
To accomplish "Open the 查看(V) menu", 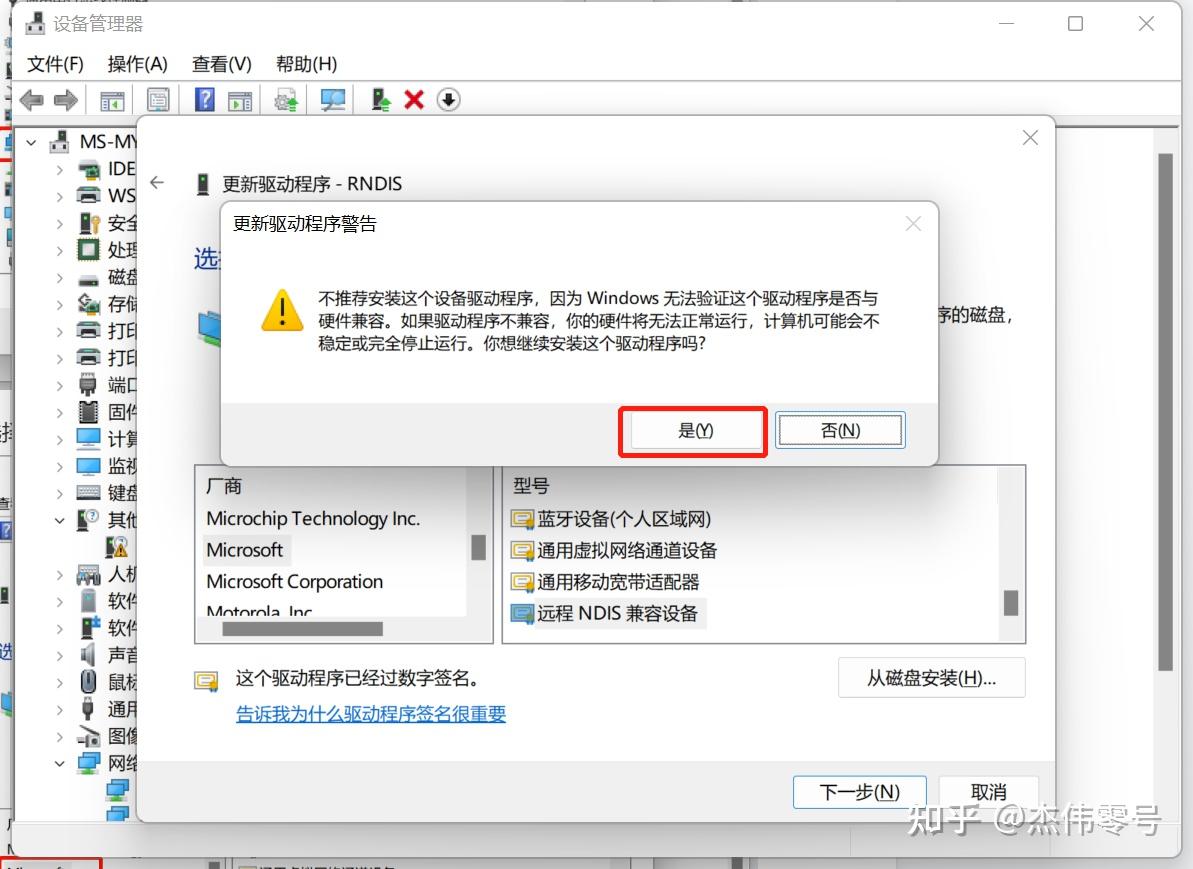I will pos(221,64).
